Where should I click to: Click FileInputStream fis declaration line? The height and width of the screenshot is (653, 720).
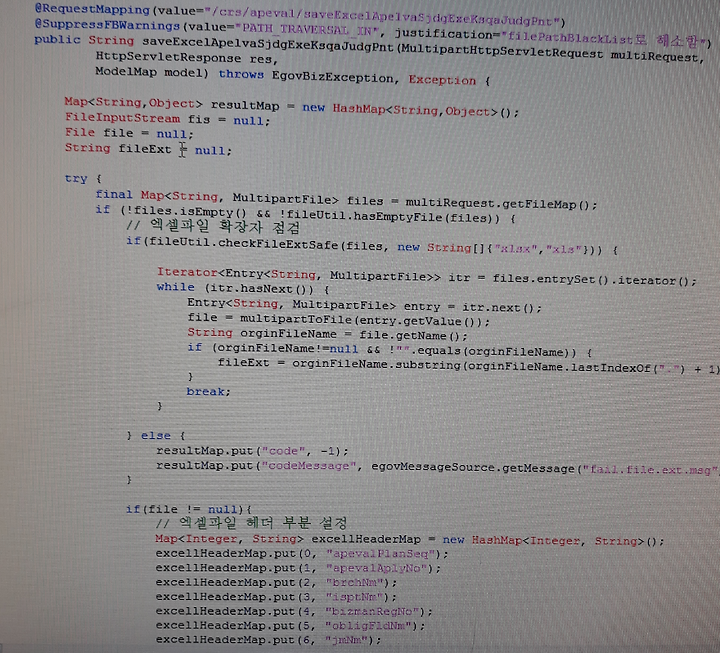[x=167, y=119]
